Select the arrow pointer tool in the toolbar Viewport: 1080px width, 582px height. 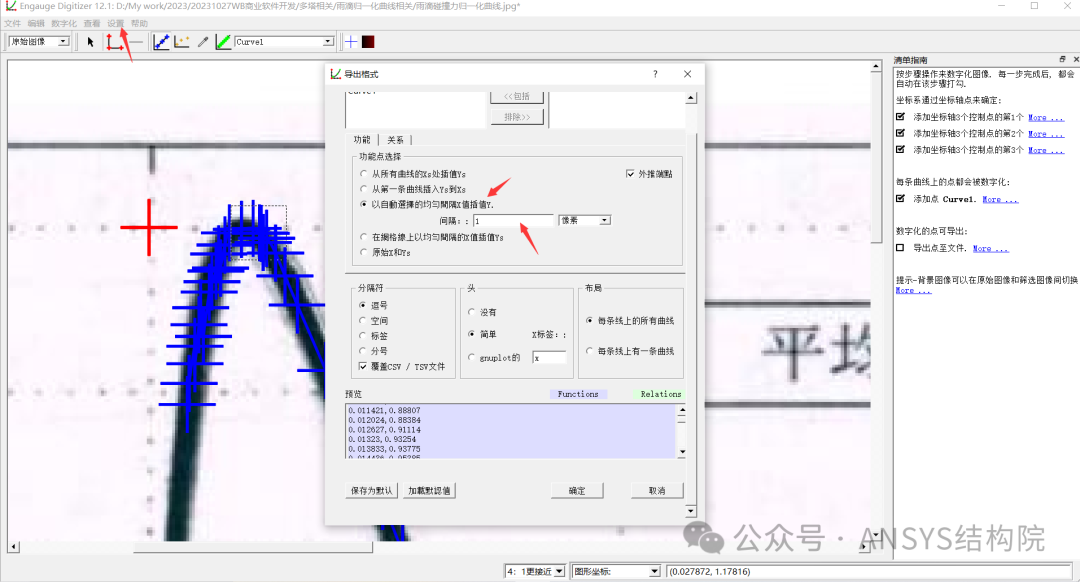click(90, 42)
